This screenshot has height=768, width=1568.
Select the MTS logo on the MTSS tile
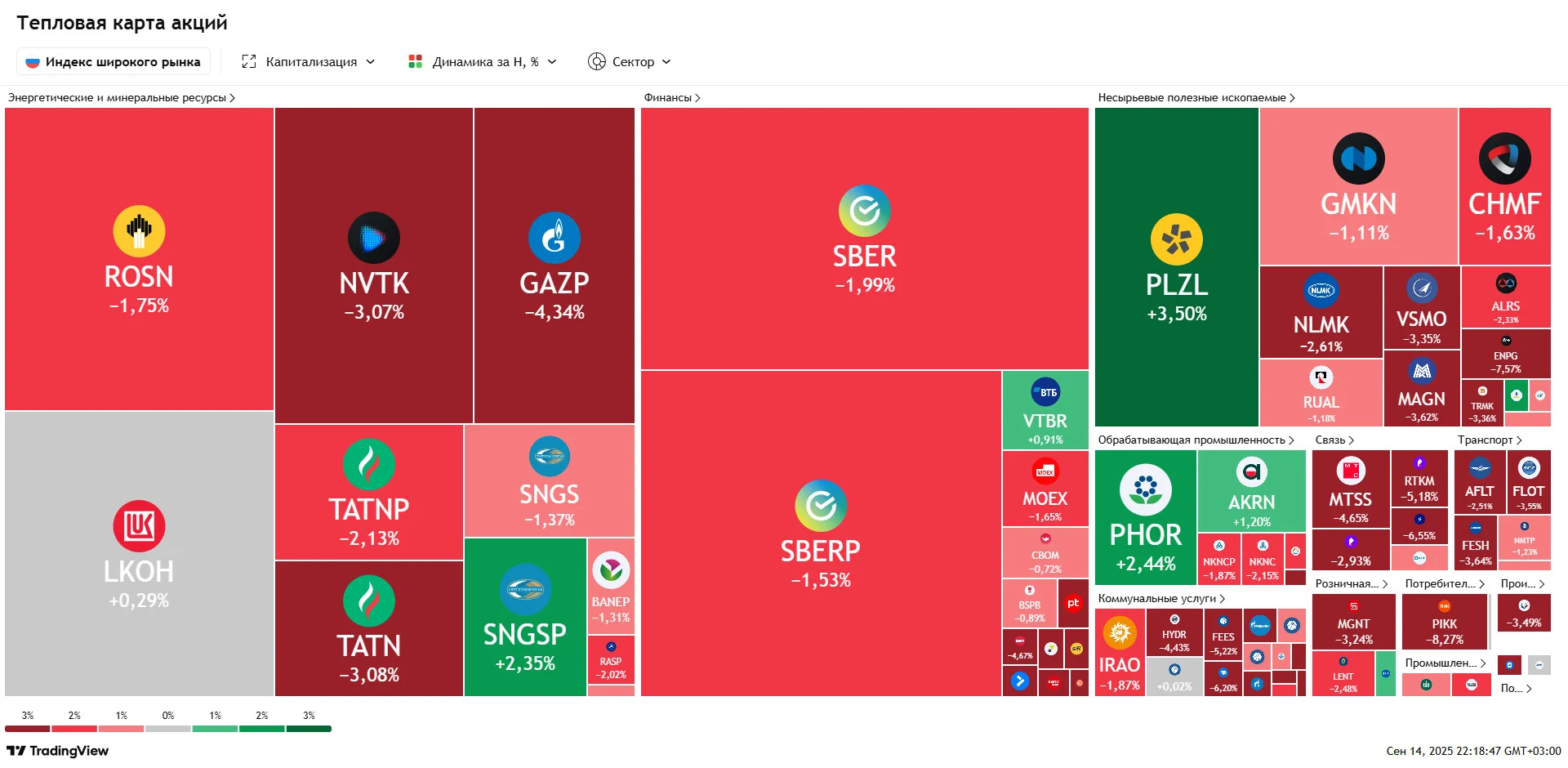(x=1351, y=471)
